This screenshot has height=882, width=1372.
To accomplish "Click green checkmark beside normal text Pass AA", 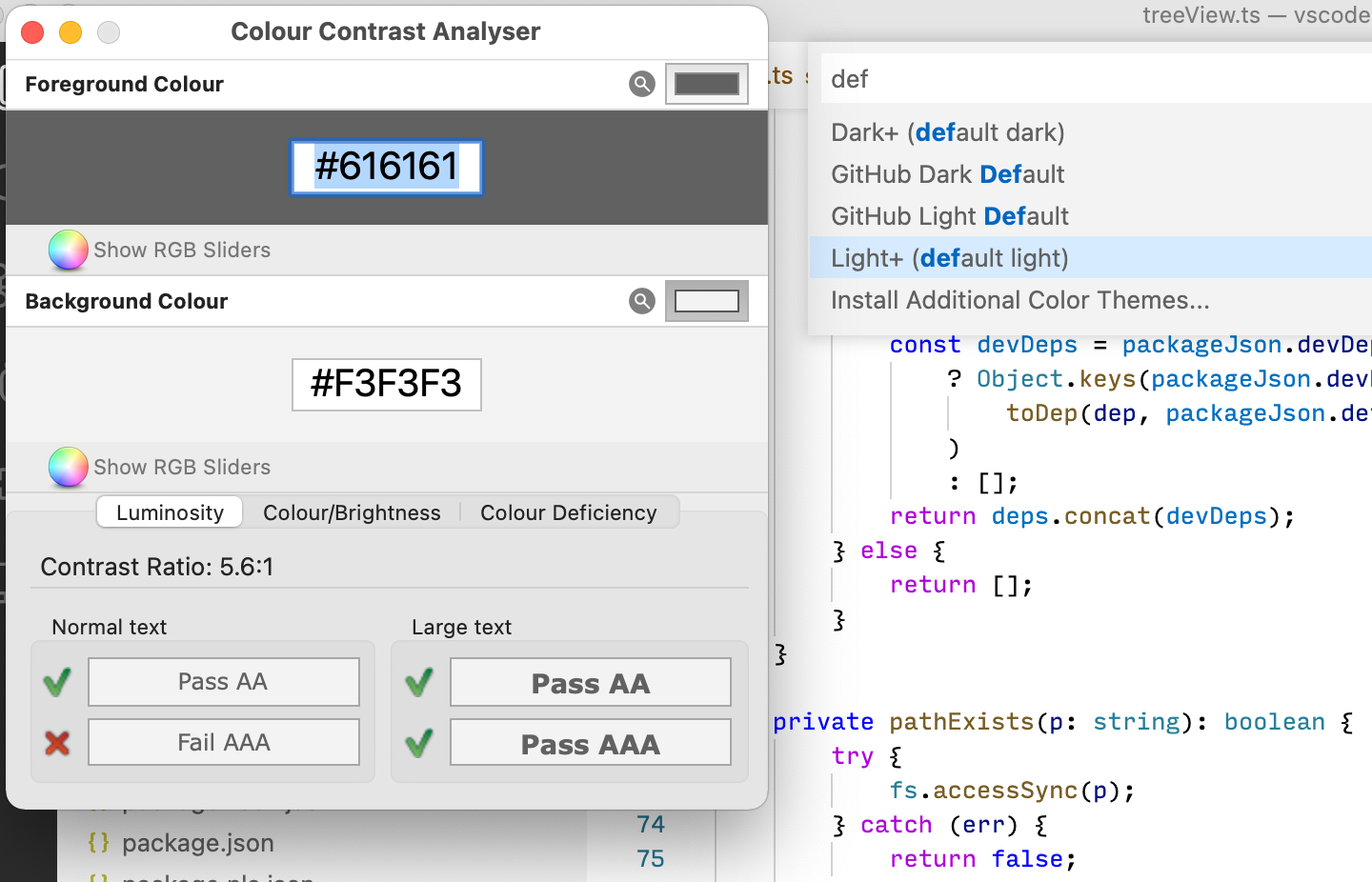I will pyautogui.click(x=57, y=682).
